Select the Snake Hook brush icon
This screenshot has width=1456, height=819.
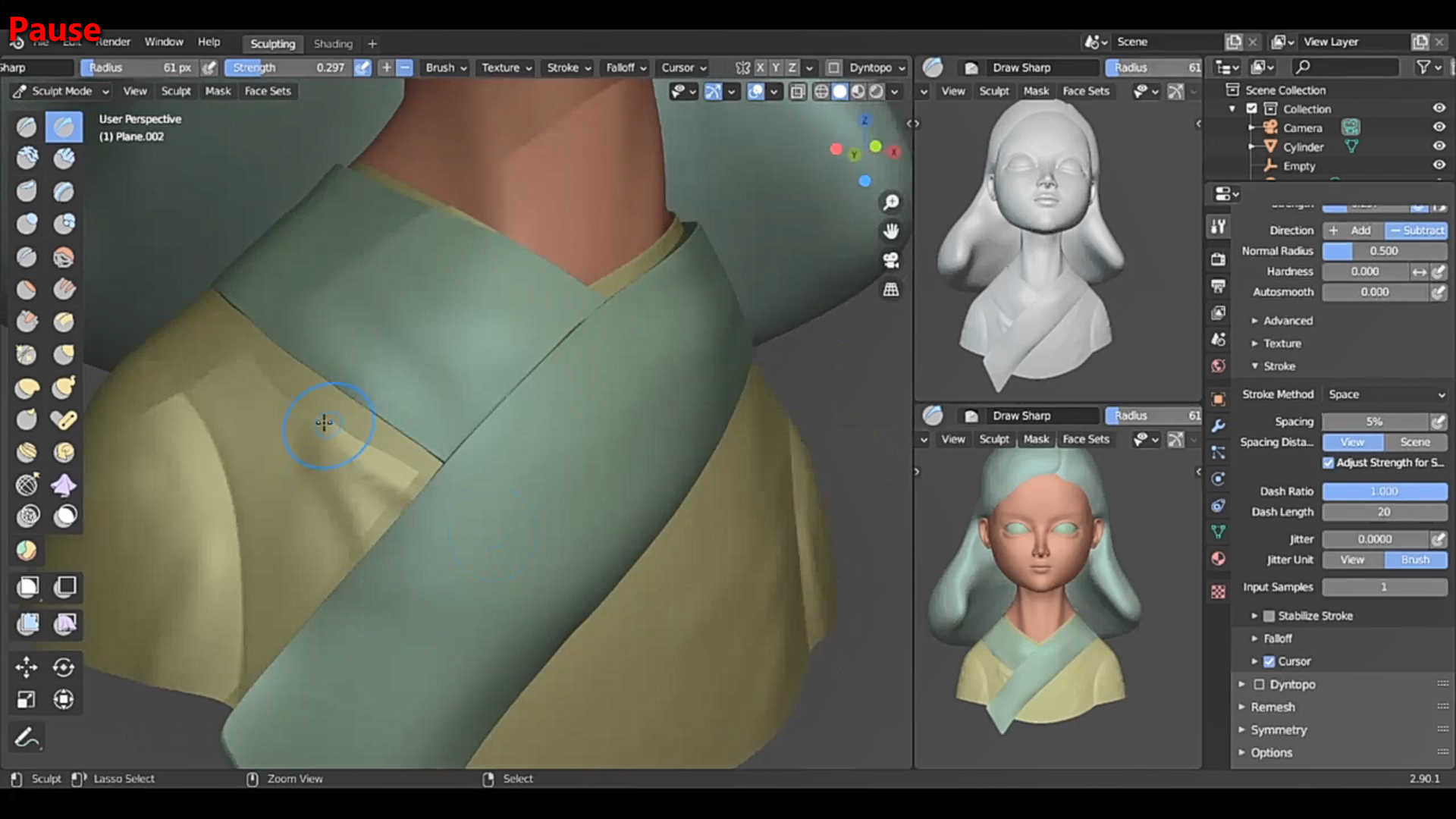point(64,388)
